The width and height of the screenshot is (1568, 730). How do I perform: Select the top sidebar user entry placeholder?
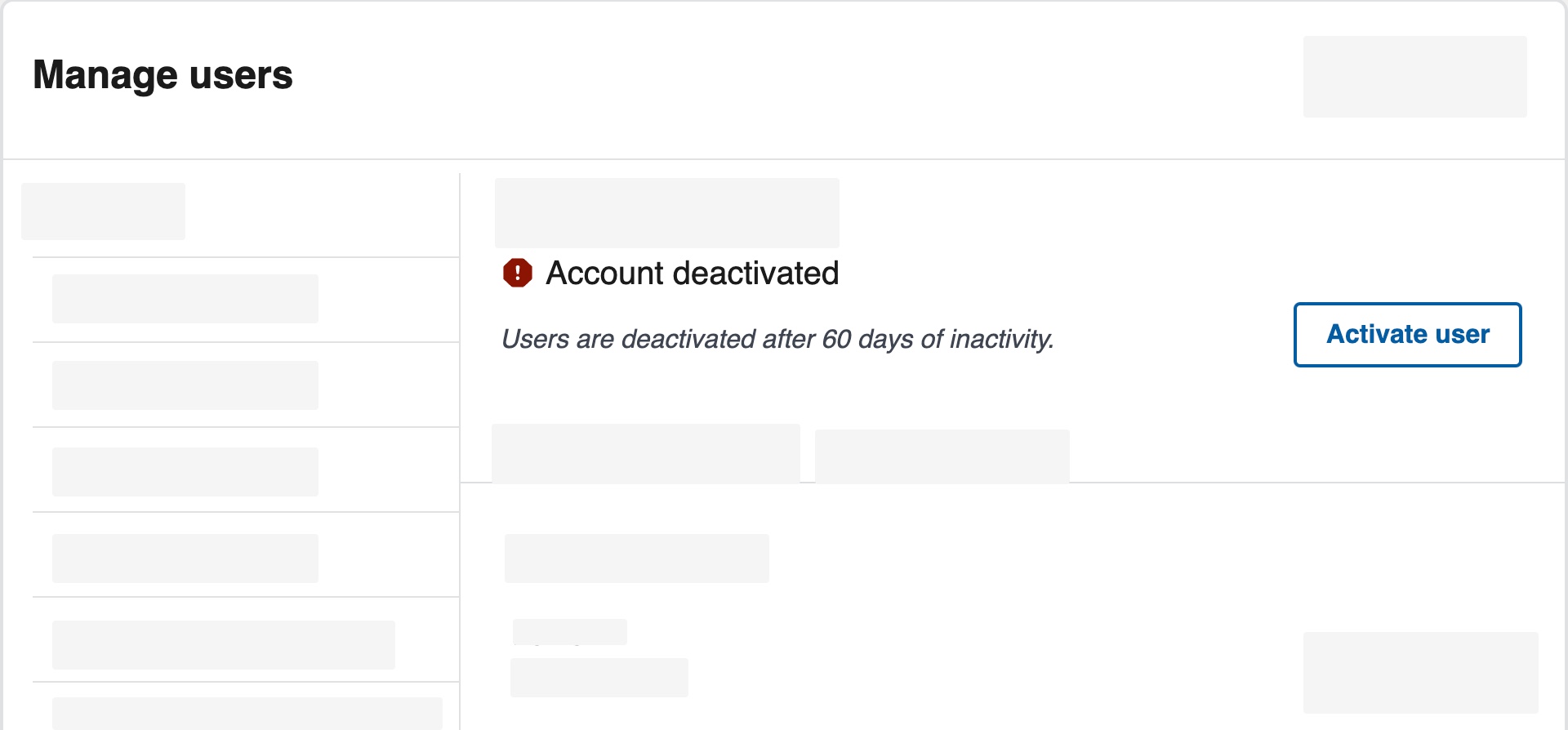(x=185, y=298)
